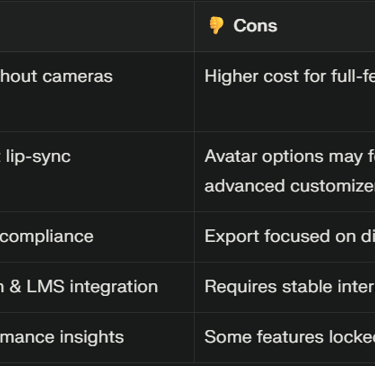Select the '& LMS integration' cell
This screenshot has height=366, width=375.
[97, 287]
